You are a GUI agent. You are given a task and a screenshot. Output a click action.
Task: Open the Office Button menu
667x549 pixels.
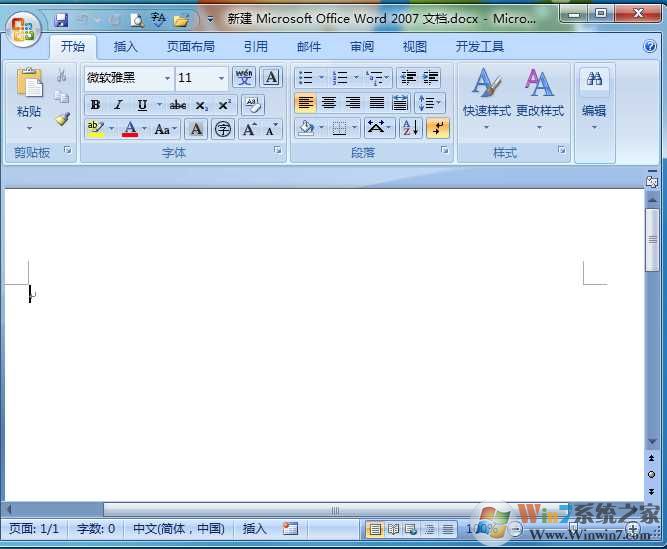(23, 31)
